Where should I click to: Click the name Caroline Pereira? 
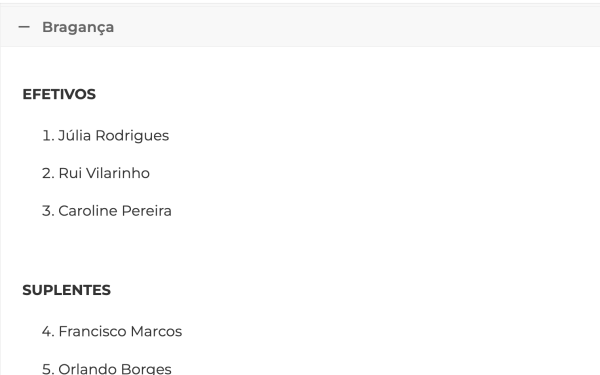coord(115,211)
